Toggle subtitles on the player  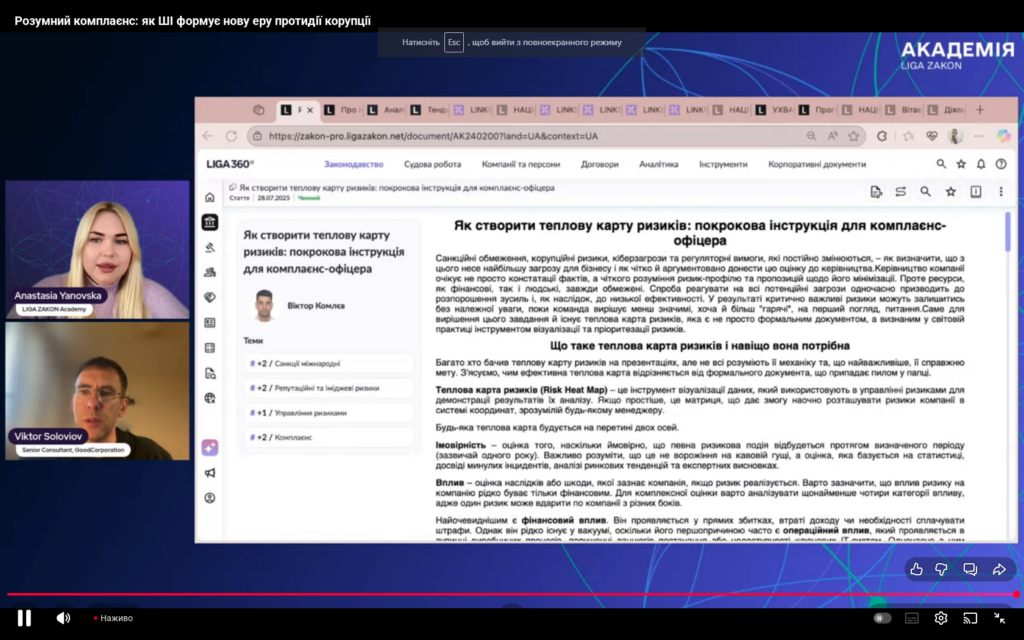[911, 618]
